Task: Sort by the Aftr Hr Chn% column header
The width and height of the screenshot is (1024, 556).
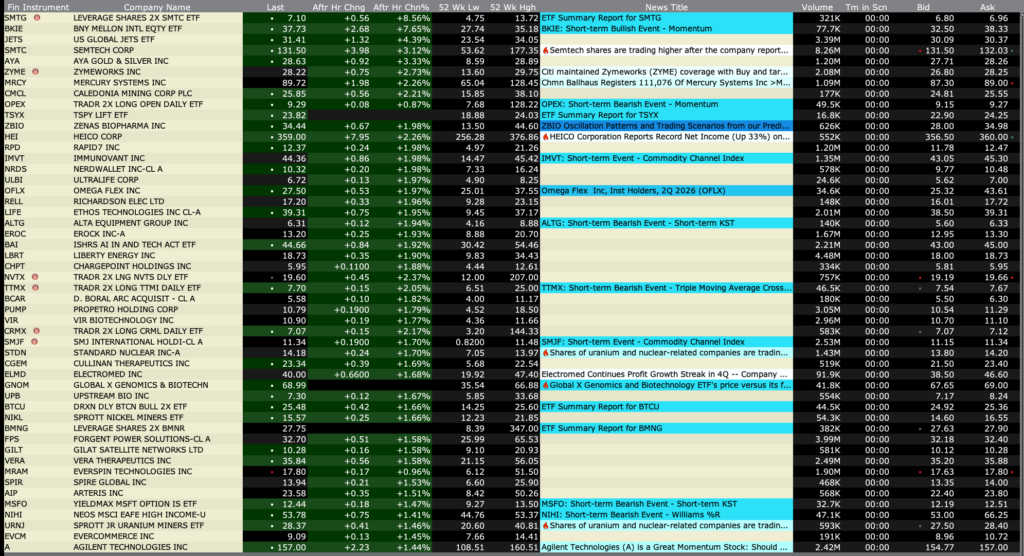Action: click(x=401, y=7)
